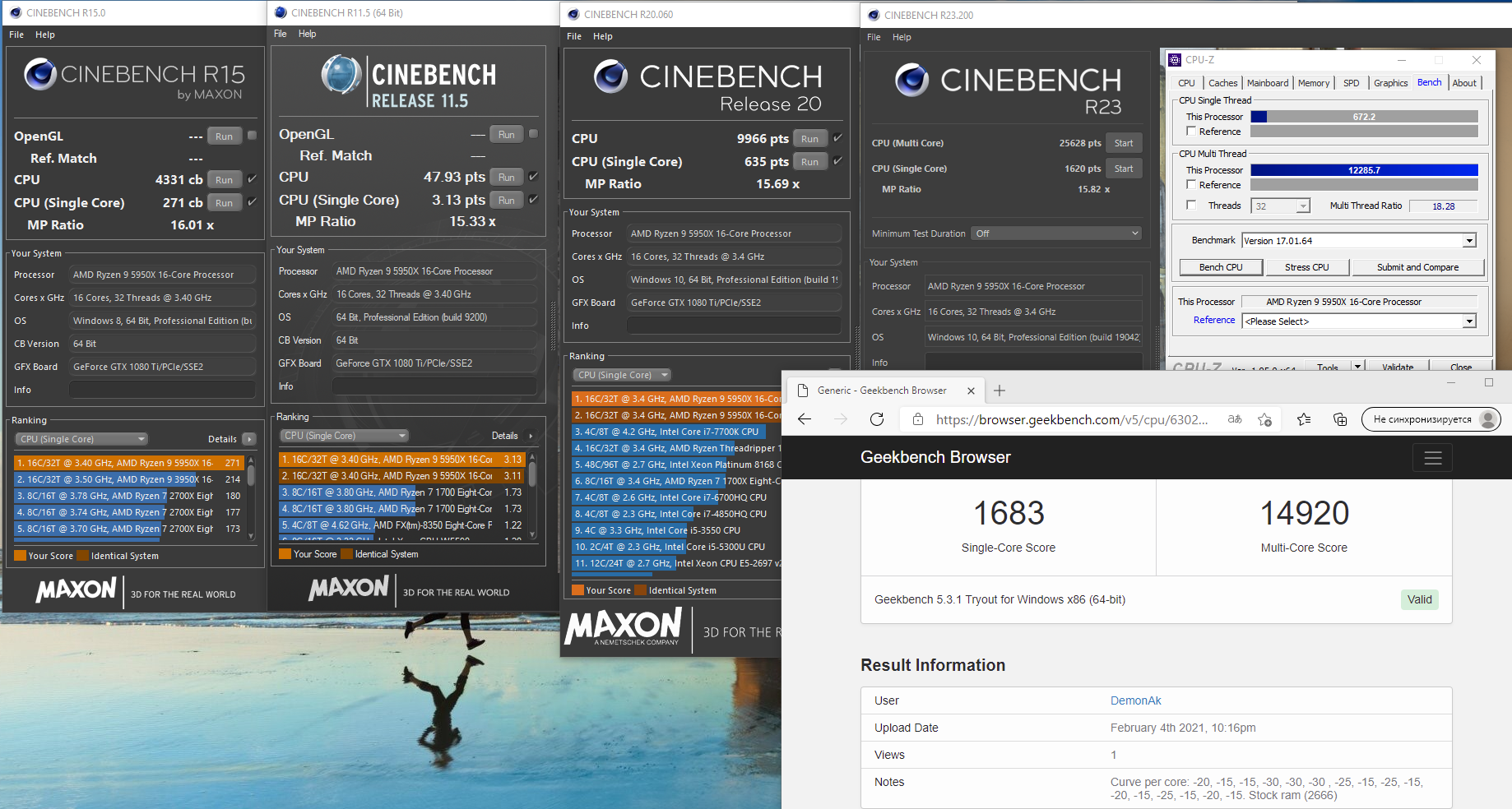Toggle CPU (Single Core) checkbox in Cinebench R20
This screenshot has width=1512, height=809.
837,160
